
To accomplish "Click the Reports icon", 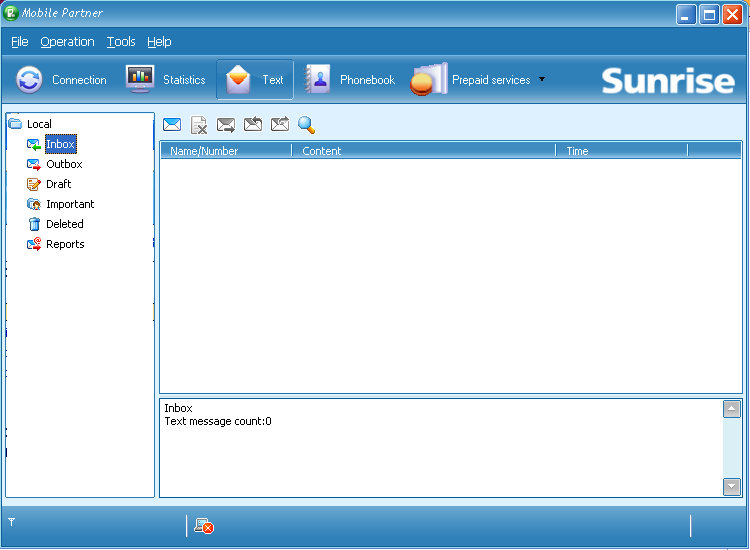I will [x=33, y=244].
